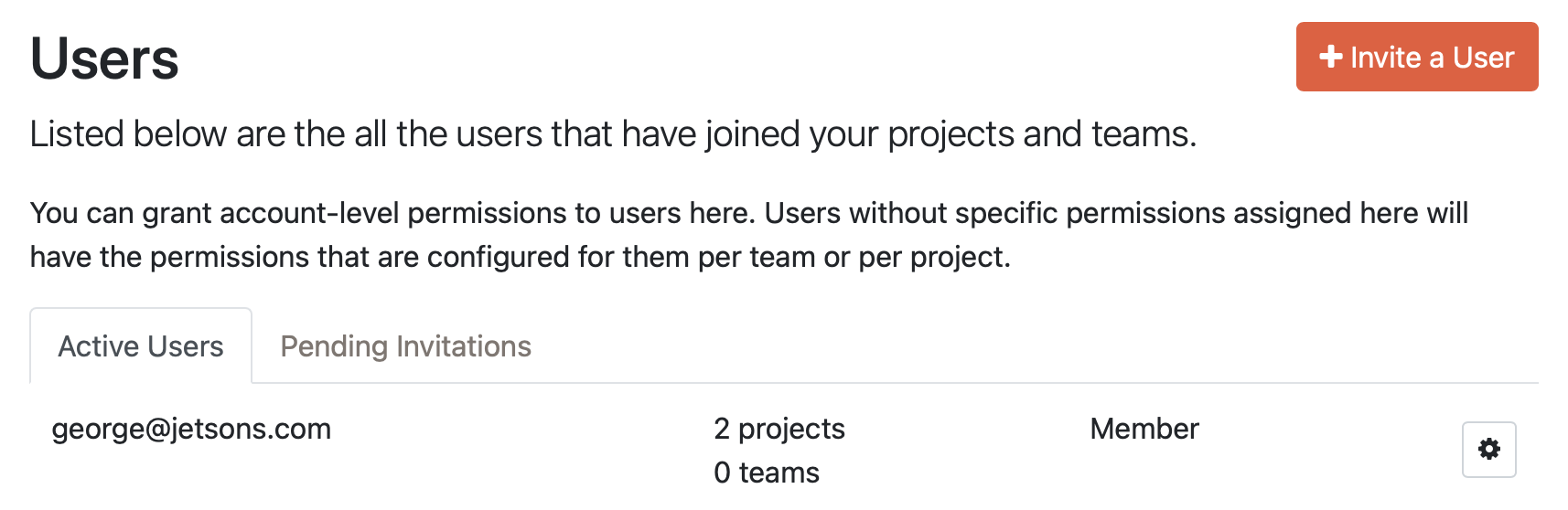Image resolution: width=1568 pixels, height=510 pixels.
Task: Click 'projects and teams' in the subtitle
Action: click(x=1041, y=134)
